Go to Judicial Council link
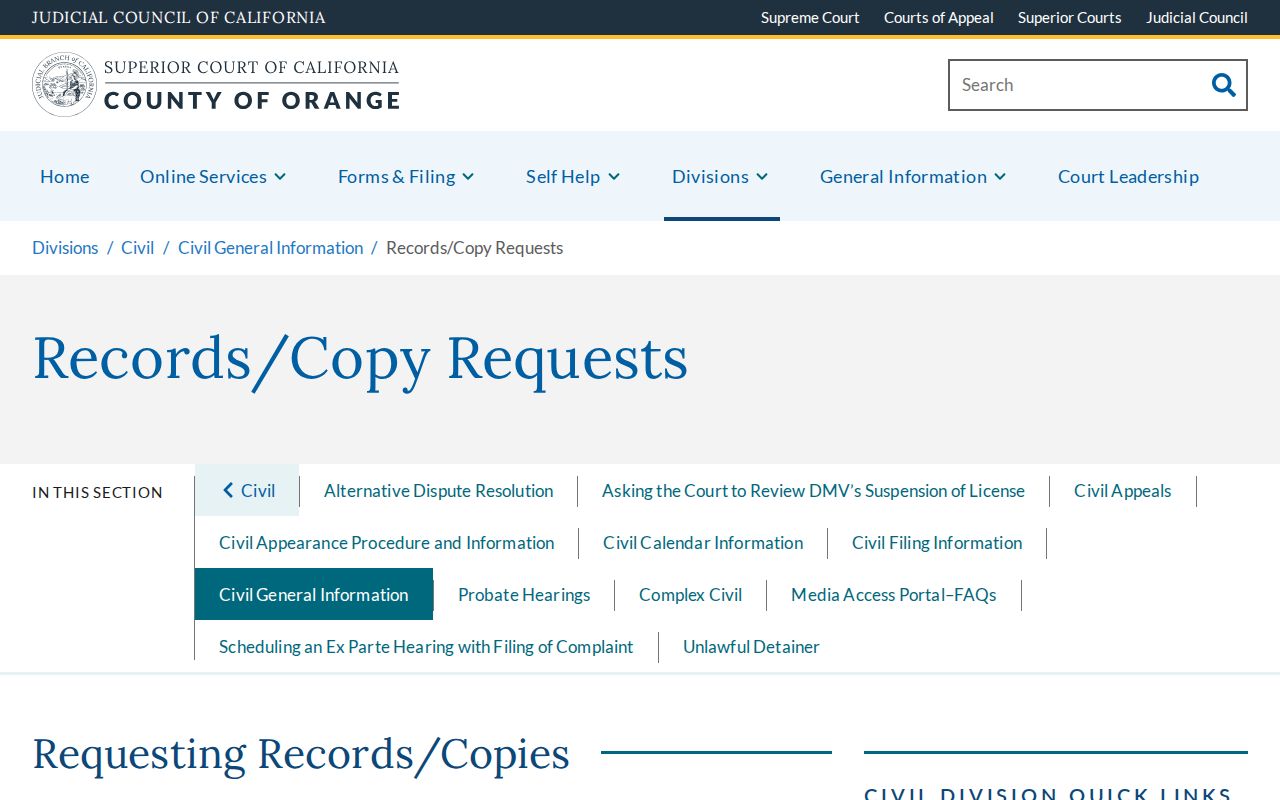The height and width of the screenshot is (800, 1280). click(x=1197, y=18)
